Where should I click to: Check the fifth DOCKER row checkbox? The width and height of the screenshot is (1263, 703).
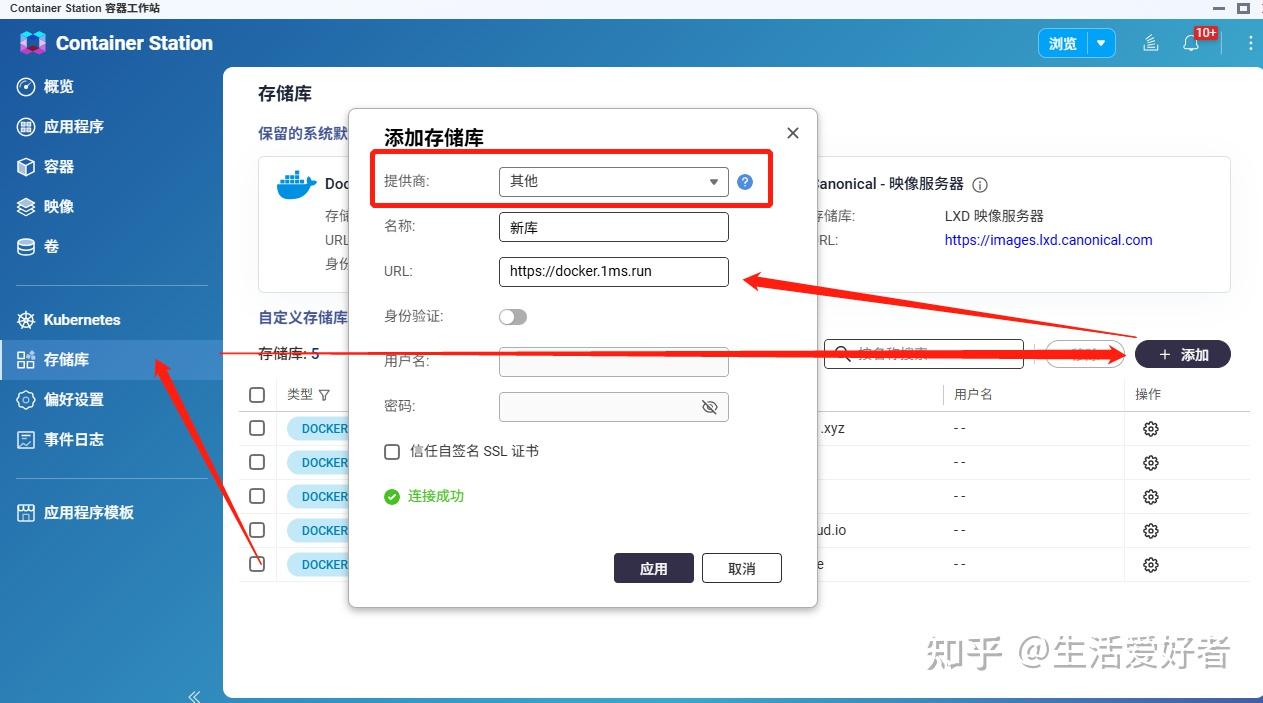click(257, 564)
